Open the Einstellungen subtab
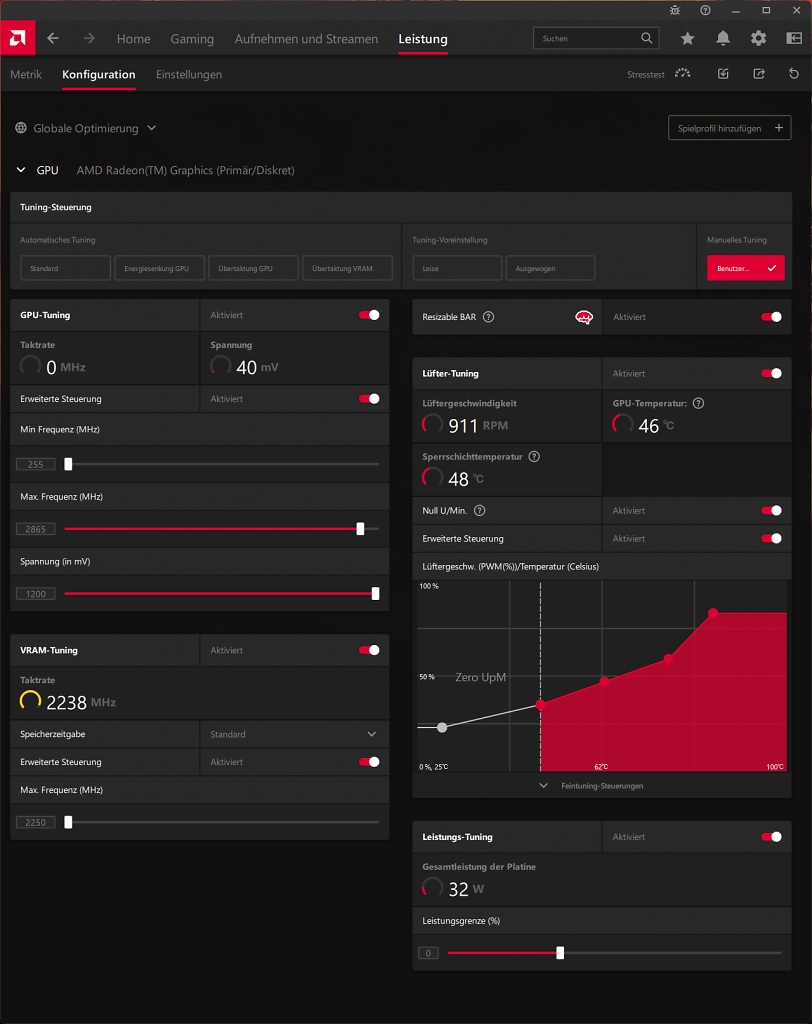This screenshot has height=1024, width=812. click(189, 74)
